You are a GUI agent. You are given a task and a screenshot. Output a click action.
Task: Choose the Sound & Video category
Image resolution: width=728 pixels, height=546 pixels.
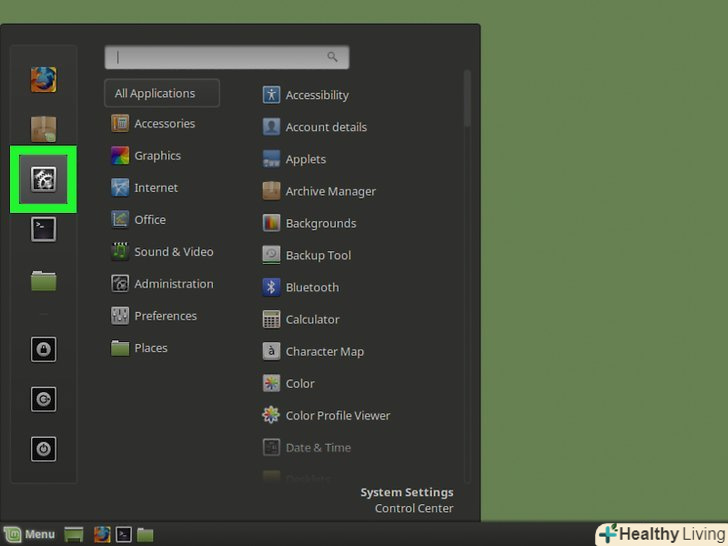(x=173, y=252)
